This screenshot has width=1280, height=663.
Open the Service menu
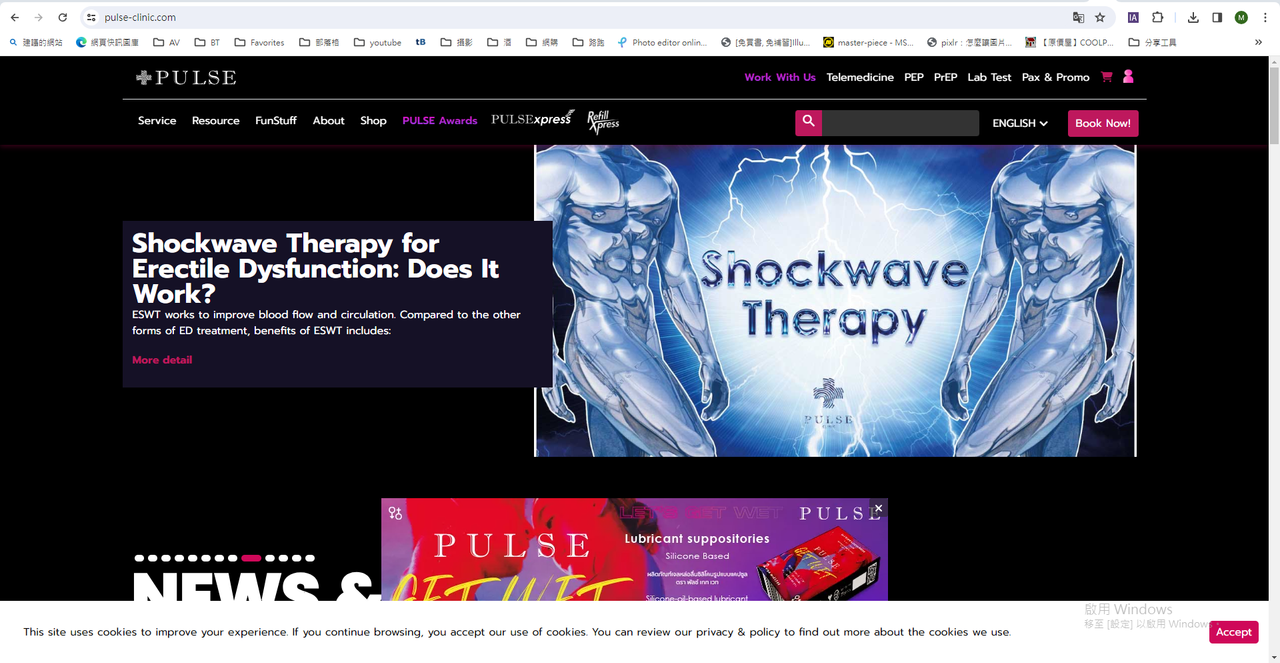pyautogui.click(x=157, y=121)
